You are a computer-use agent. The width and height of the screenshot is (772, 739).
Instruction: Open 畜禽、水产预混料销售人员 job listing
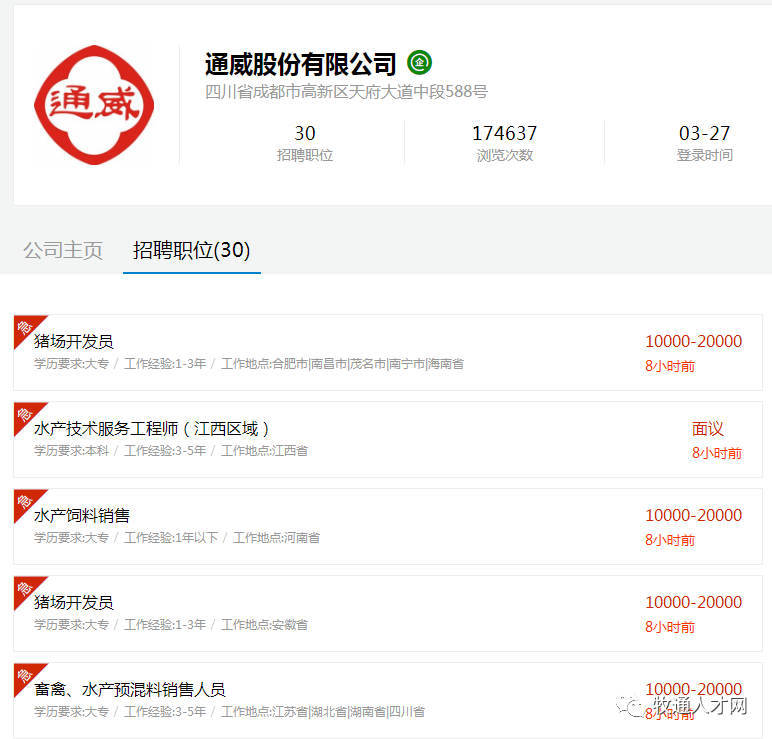click(x=129, y=689)
